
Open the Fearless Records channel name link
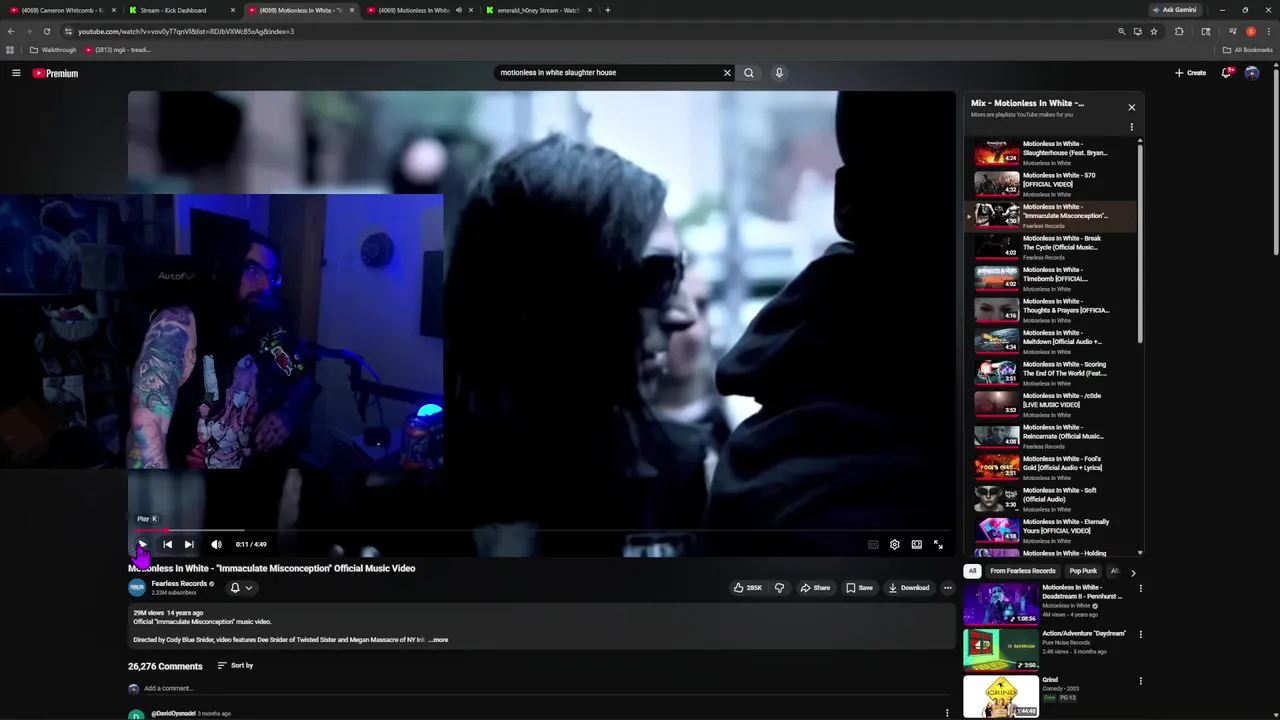tap(179, 584)
